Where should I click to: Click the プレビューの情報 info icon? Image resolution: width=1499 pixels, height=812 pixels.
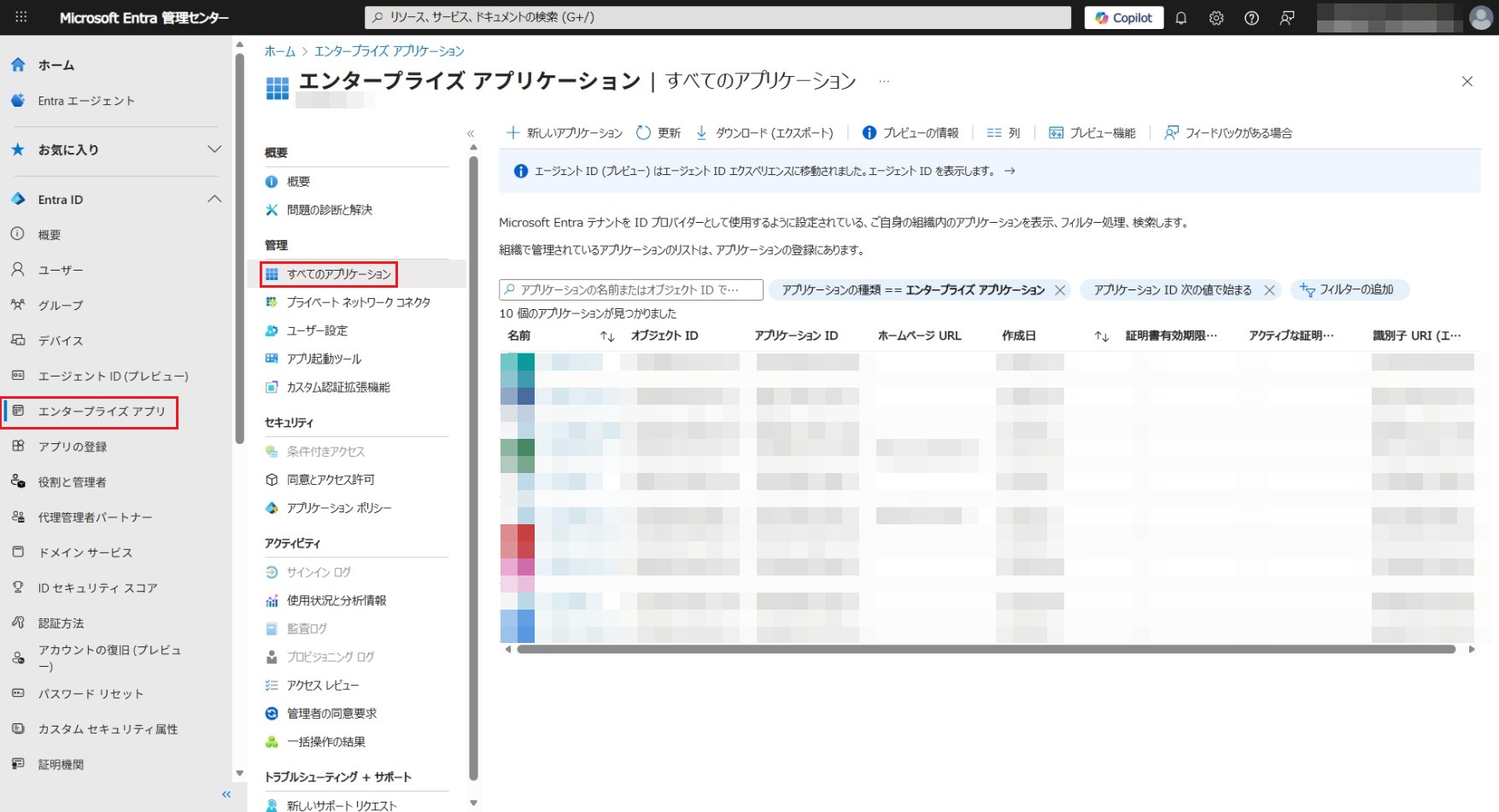870,133
